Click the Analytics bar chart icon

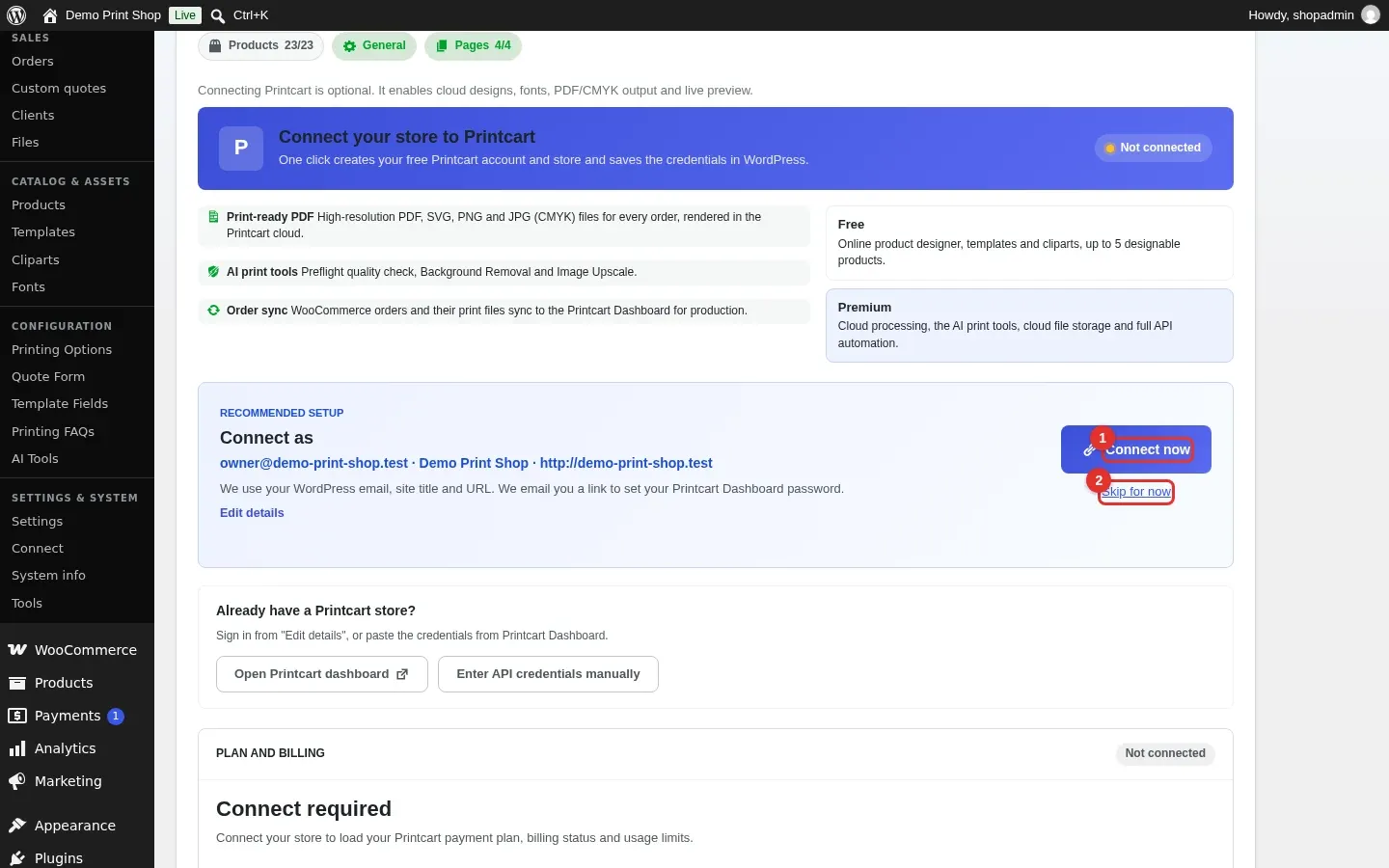click(16, 748)
